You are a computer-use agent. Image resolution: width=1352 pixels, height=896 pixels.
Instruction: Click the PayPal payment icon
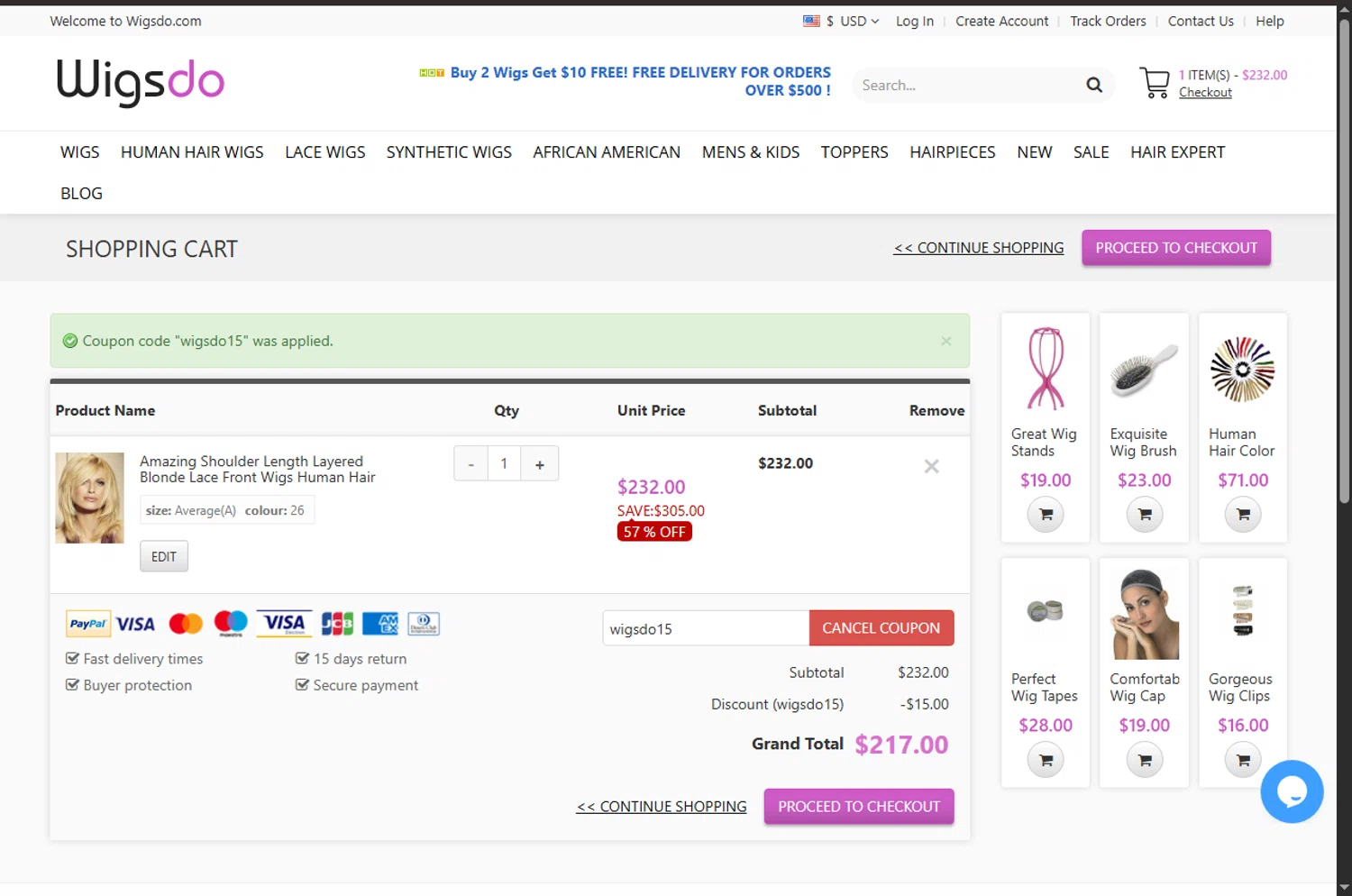[x=88, y=624]
